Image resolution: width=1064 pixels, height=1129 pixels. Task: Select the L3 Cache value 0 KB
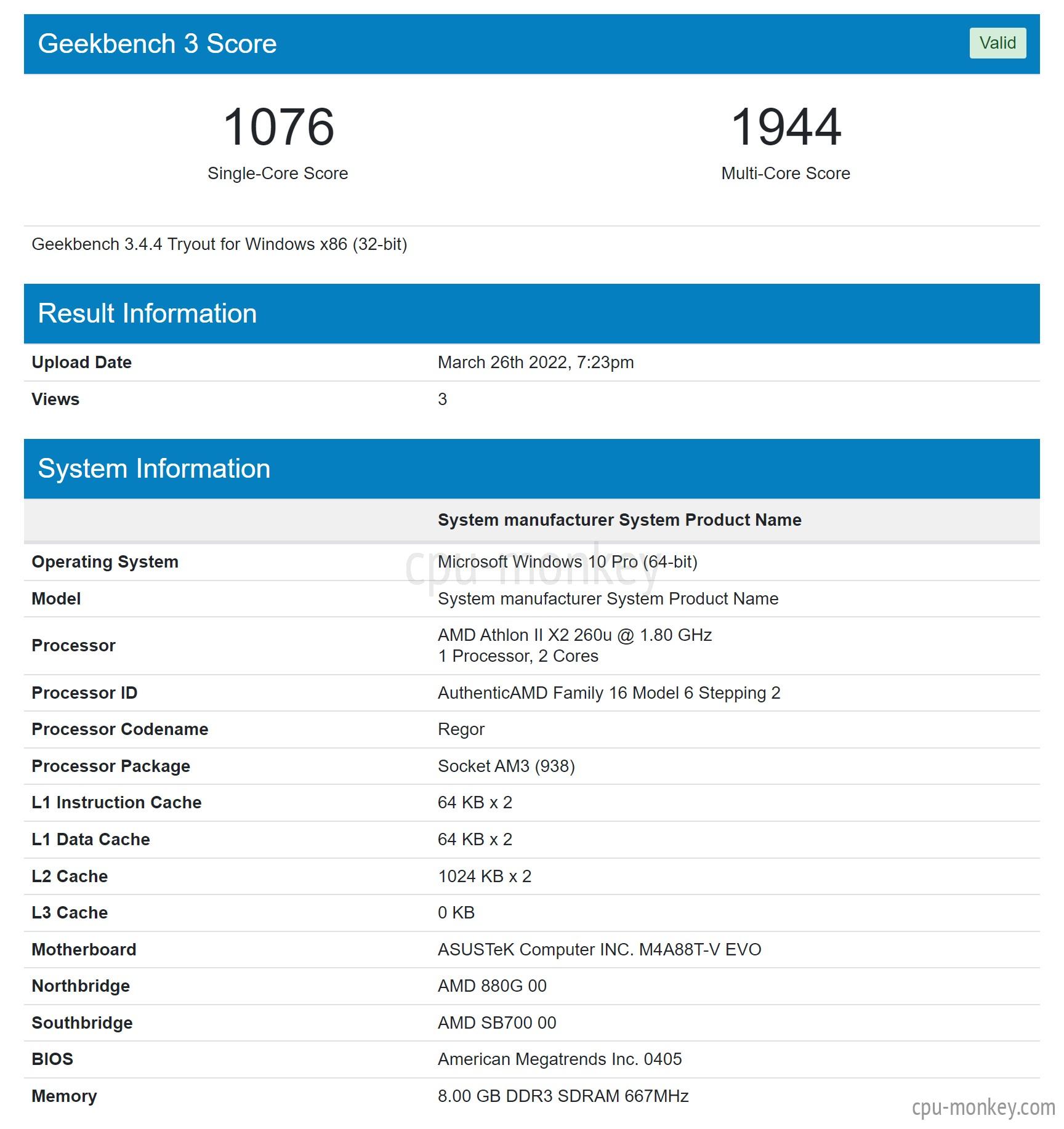pyautogui.click(x=456, y=912)
